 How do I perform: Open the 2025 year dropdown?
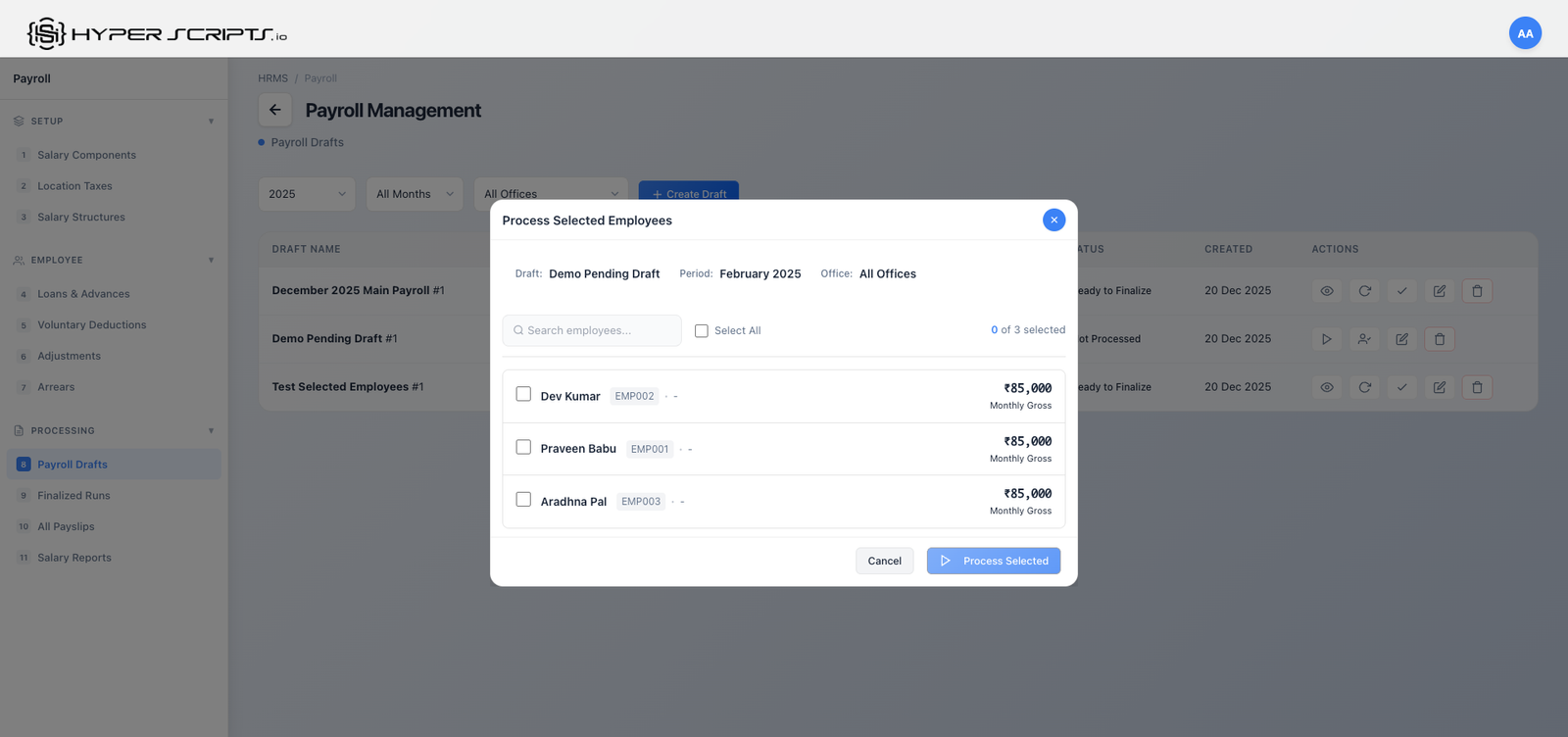(307, 194)
